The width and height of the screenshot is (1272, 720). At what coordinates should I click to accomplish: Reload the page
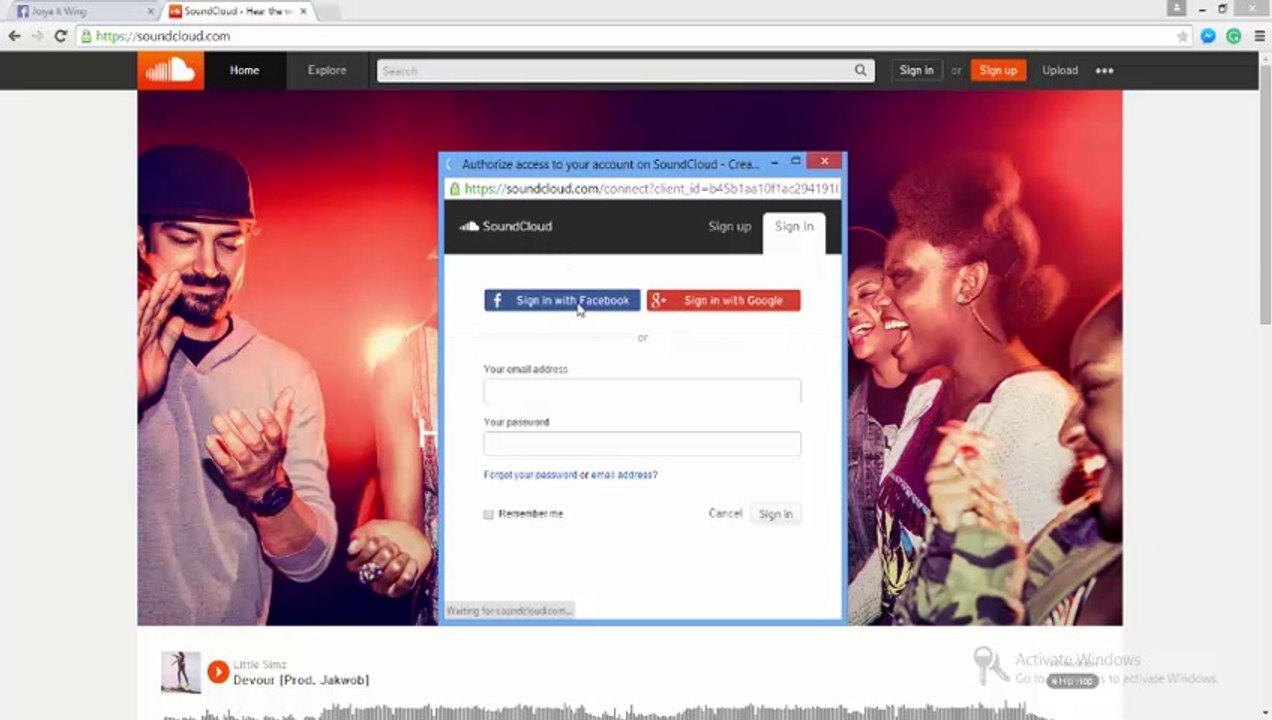(x=60, y=36)
